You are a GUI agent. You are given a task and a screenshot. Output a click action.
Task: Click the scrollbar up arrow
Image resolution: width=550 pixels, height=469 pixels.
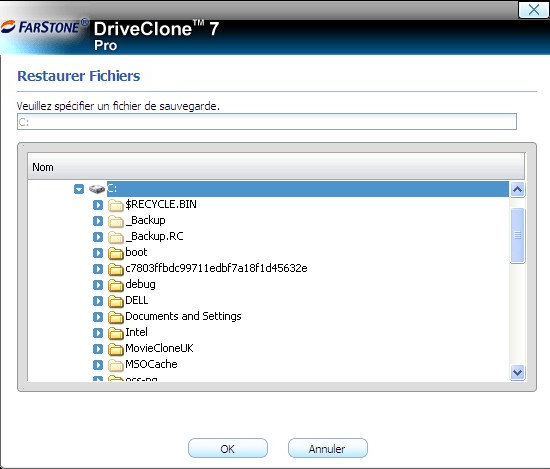pyautogui.click(x=517, y=190)
